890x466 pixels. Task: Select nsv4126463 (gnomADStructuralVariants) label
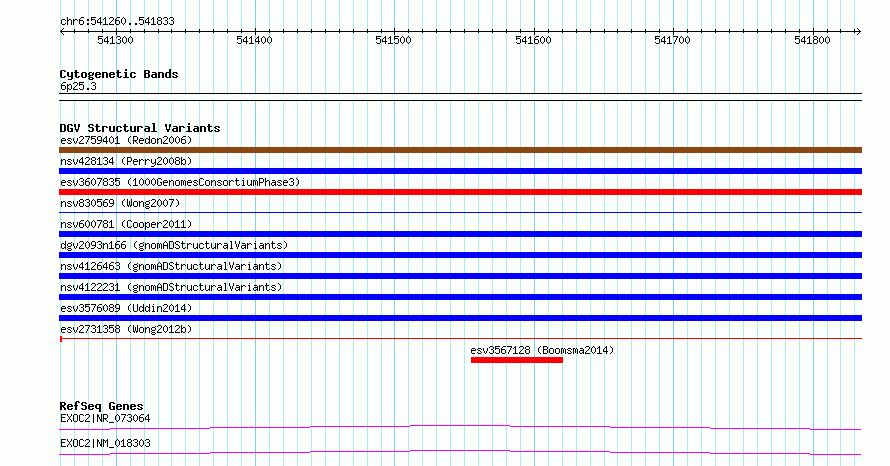171,266
